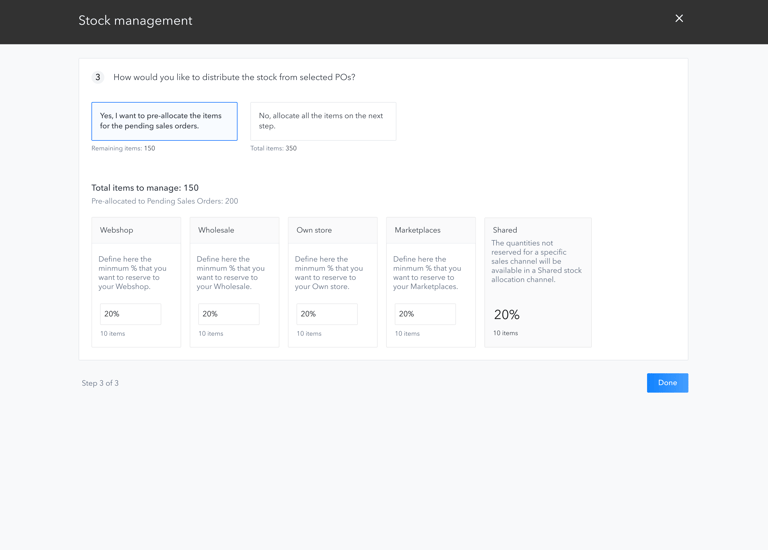Screen dimensions: 768x550
Task: Select the Wholesale card title
Action: (x=216, y=230)
